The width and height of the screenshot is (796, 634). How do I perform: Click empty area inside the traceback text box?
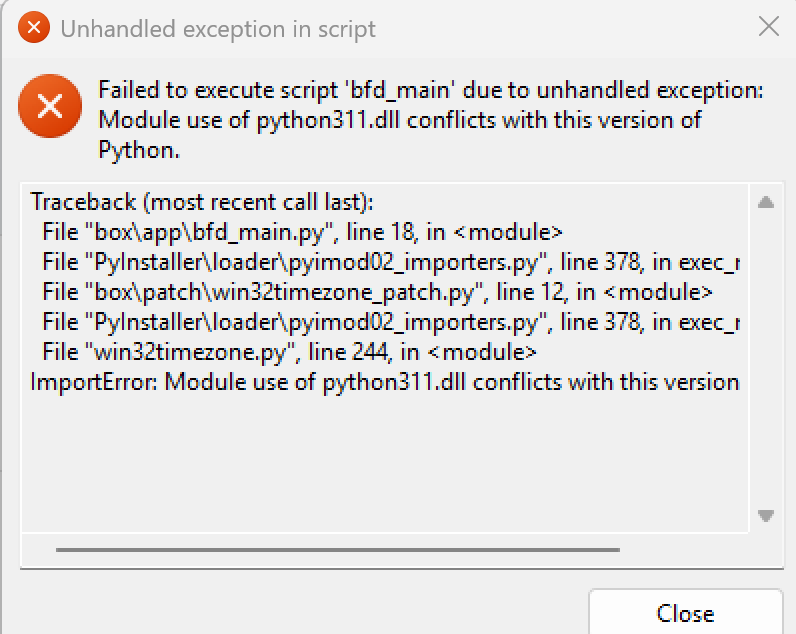(384, 462)
